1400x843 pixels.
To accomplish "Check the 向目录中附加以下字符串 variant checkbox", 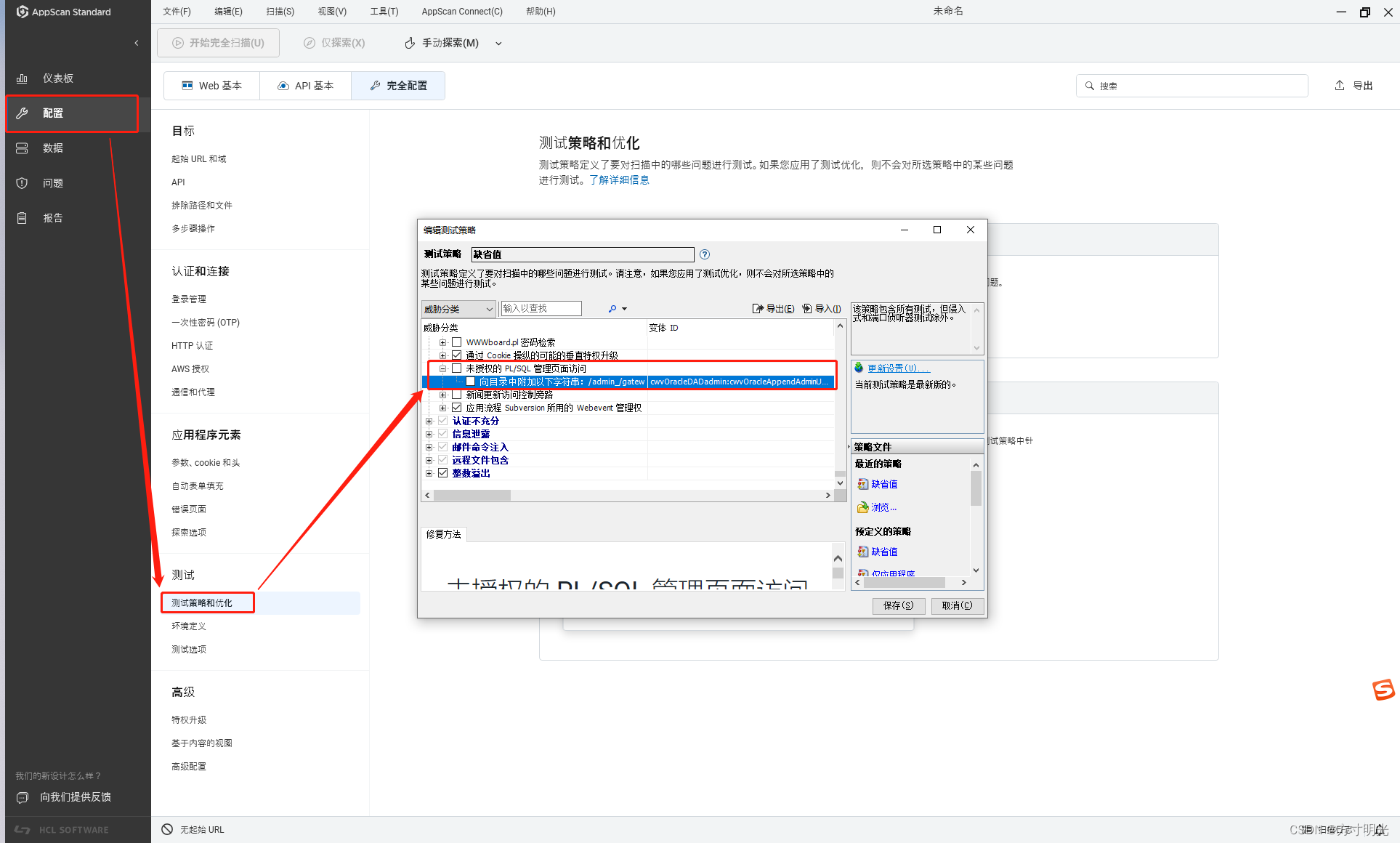I will (470, 382).
